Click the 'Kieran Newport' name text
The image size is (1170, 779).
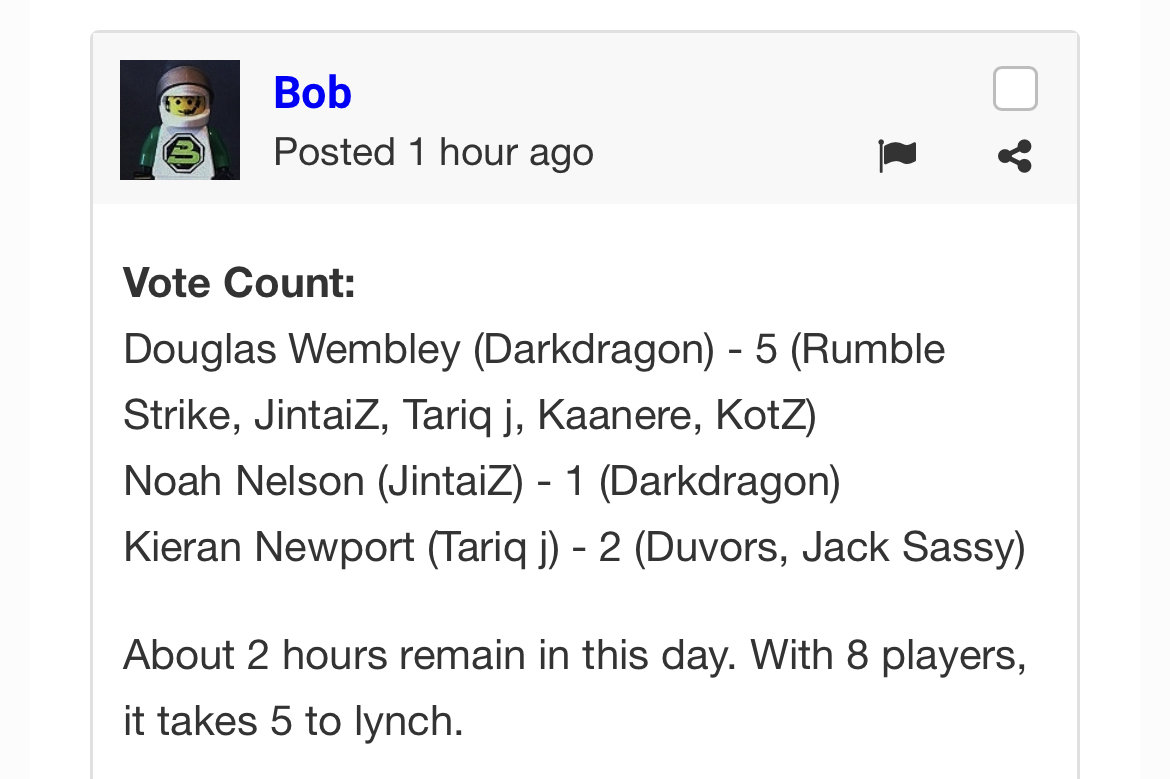point(269,548)
